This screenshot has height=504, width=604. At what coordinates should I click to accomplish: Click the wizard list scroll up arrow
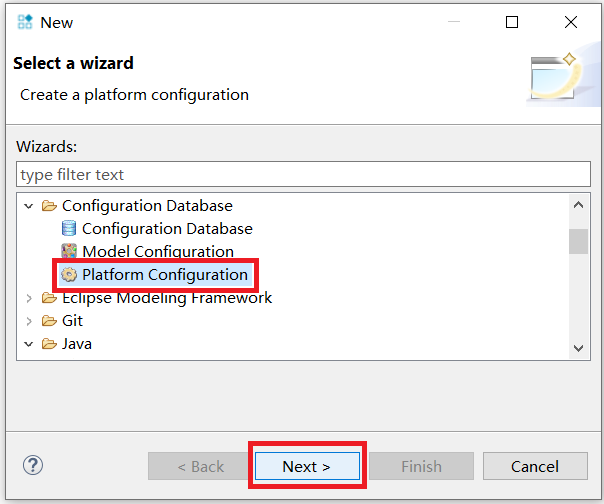[578, 205]
